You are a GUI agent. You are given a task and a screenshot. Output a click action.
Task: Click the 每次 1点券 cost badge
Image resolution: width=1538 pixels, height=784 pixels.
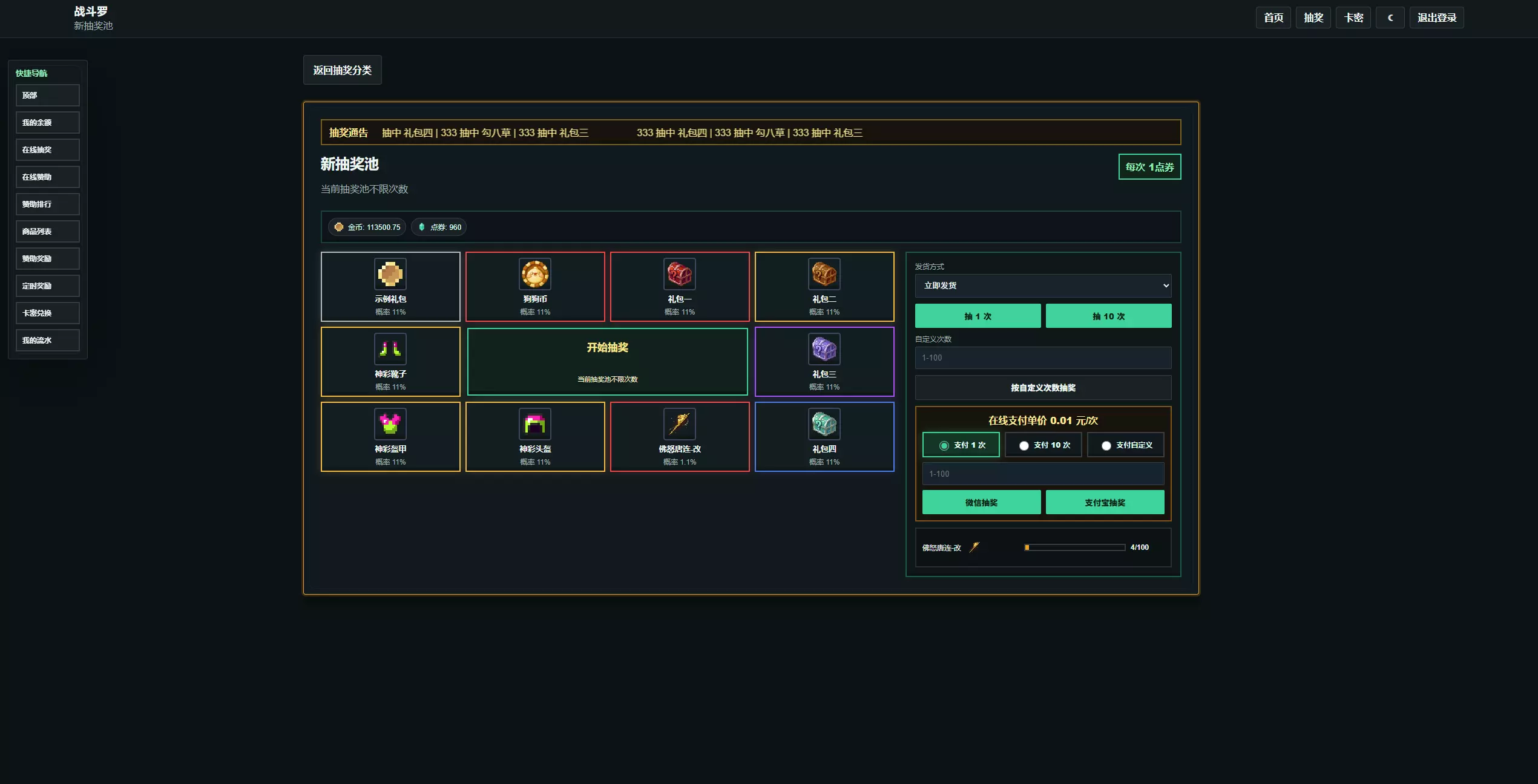(1150, 167)
